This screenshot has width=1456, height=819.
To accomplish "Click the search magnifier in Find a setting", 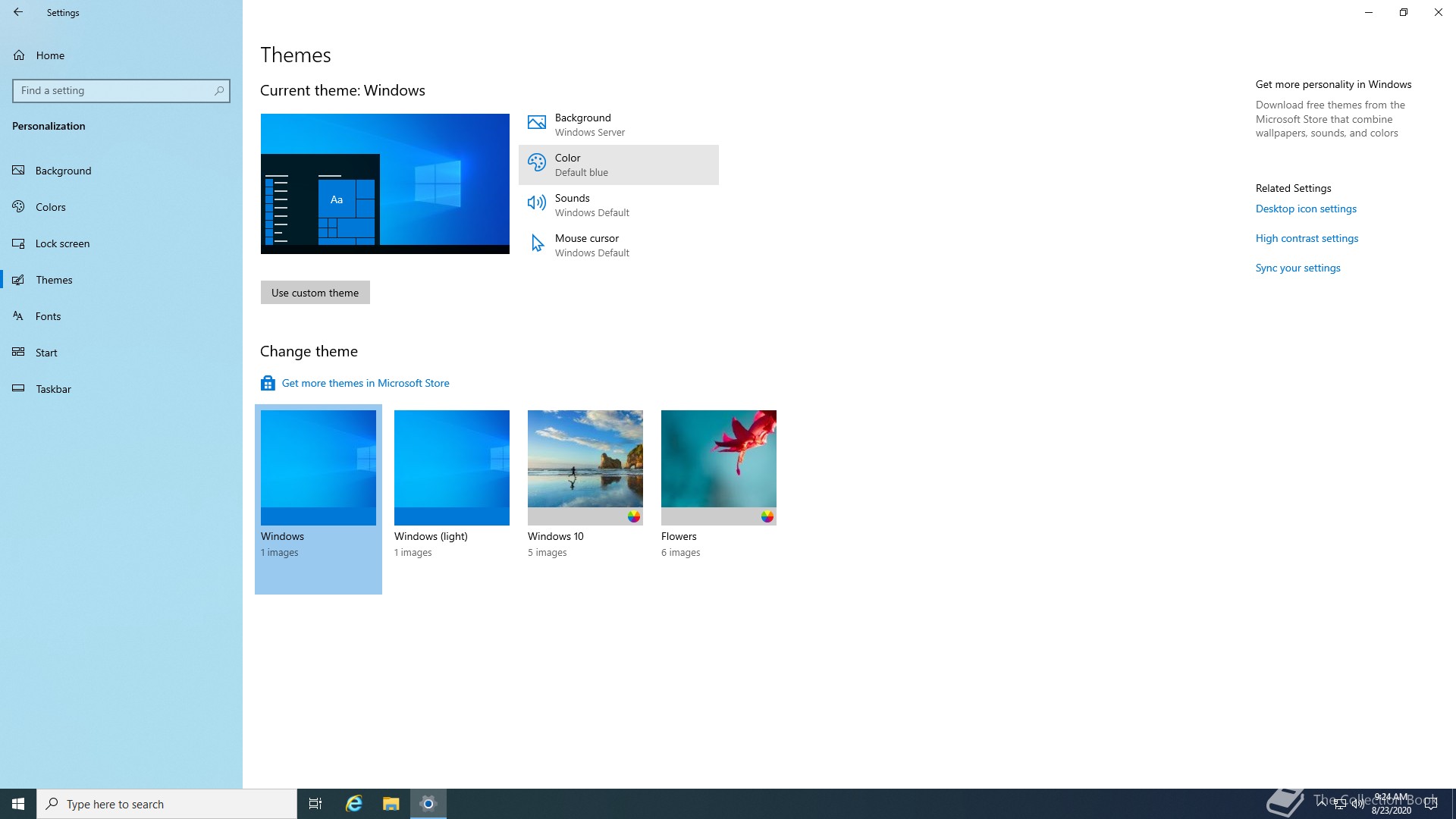I will pyautogui.click(x=219, y=90).
